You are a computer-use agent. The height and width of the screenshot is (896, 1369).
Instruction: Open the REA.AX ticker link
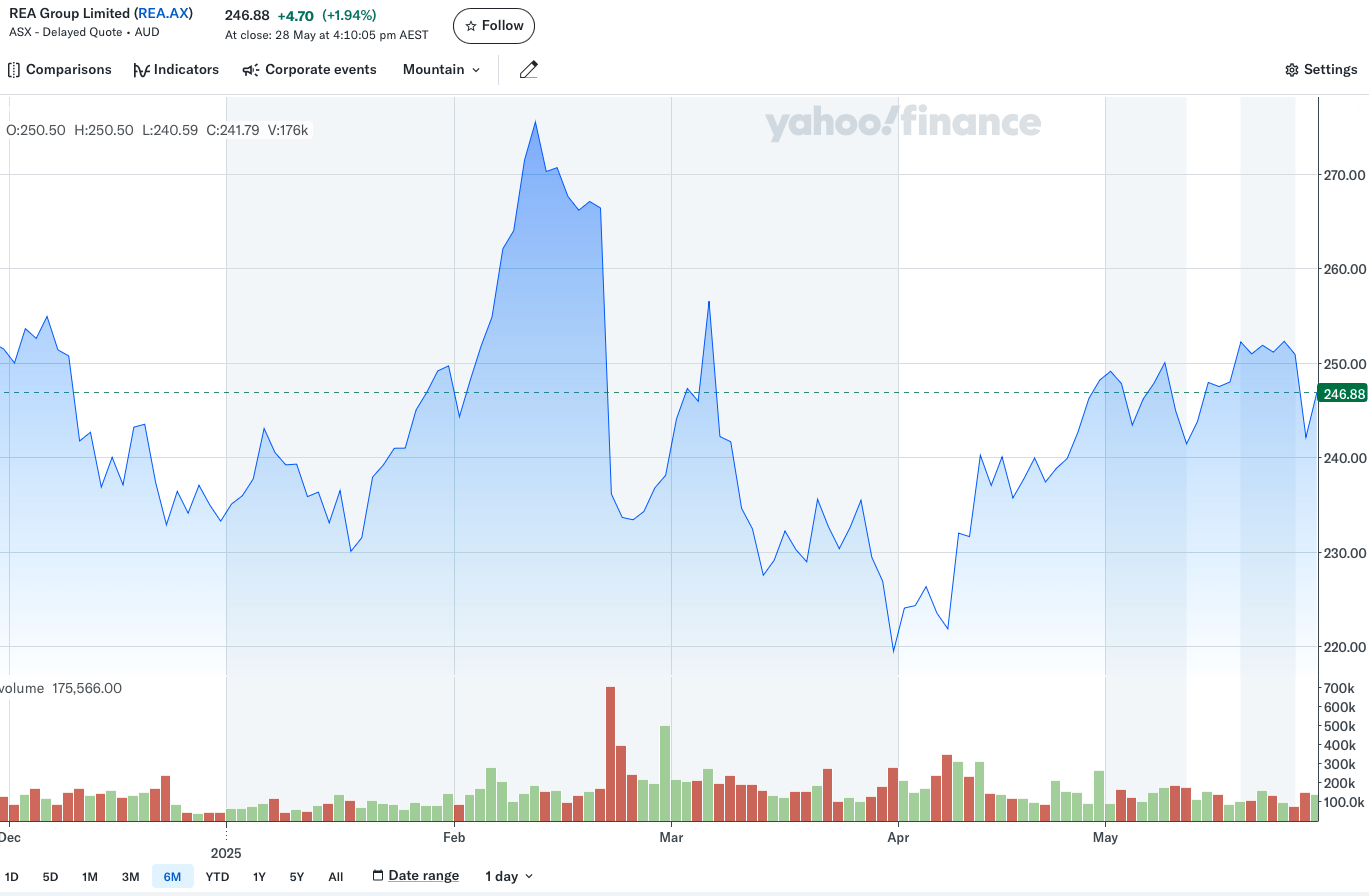pyautogui.click(x=164, y=14)
